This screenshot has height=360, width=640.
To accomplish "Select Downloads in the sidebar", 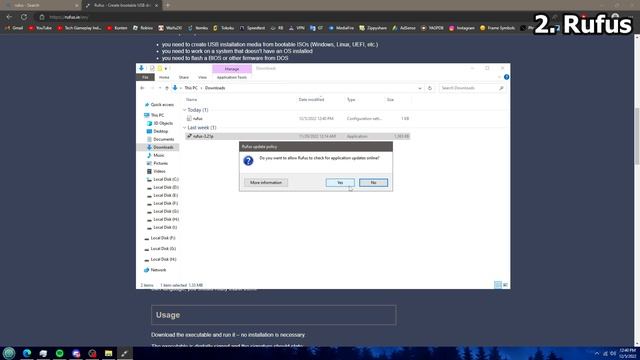I will (x=163, y=147).
